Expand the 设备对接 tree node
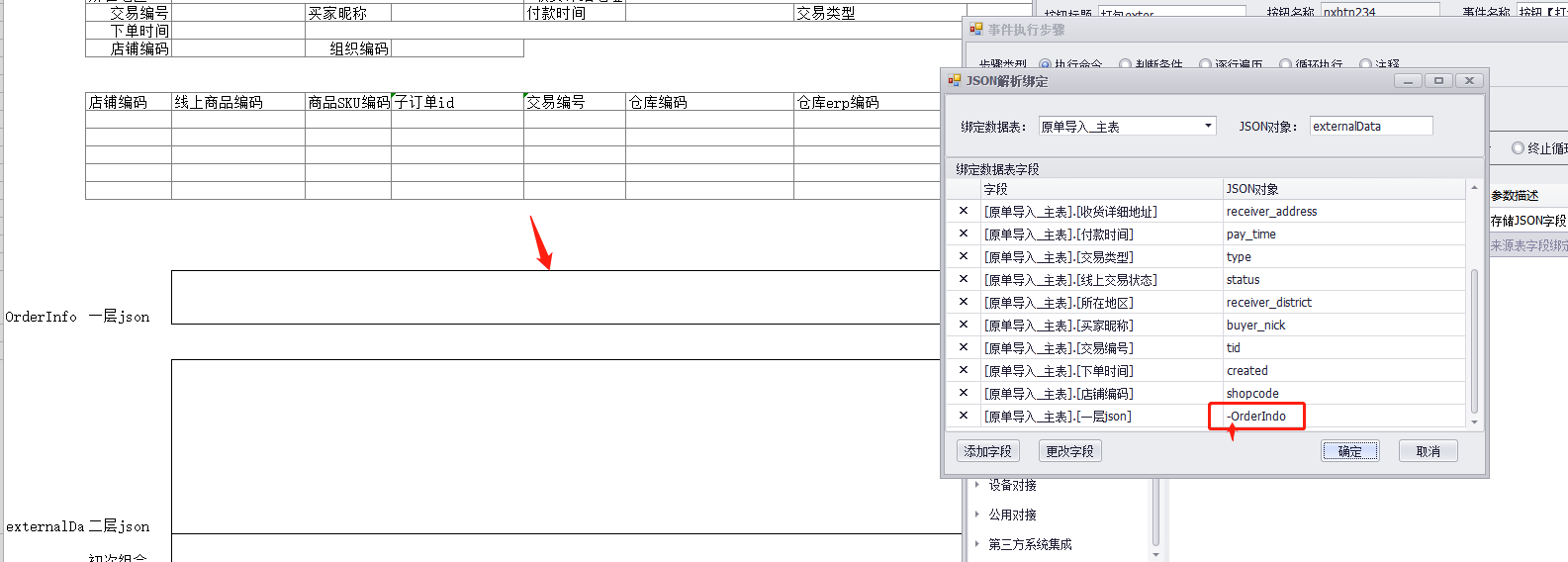 [x=977, y=485]
